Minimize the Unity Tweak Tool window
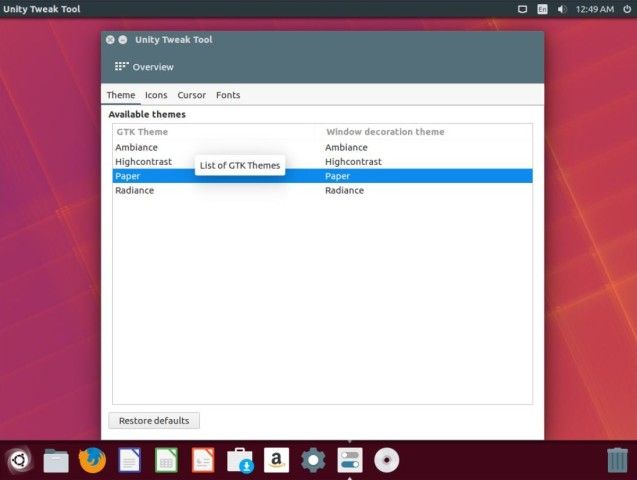Screen dimensions: 637x480 pyautogui.click(x=123, y=40)
